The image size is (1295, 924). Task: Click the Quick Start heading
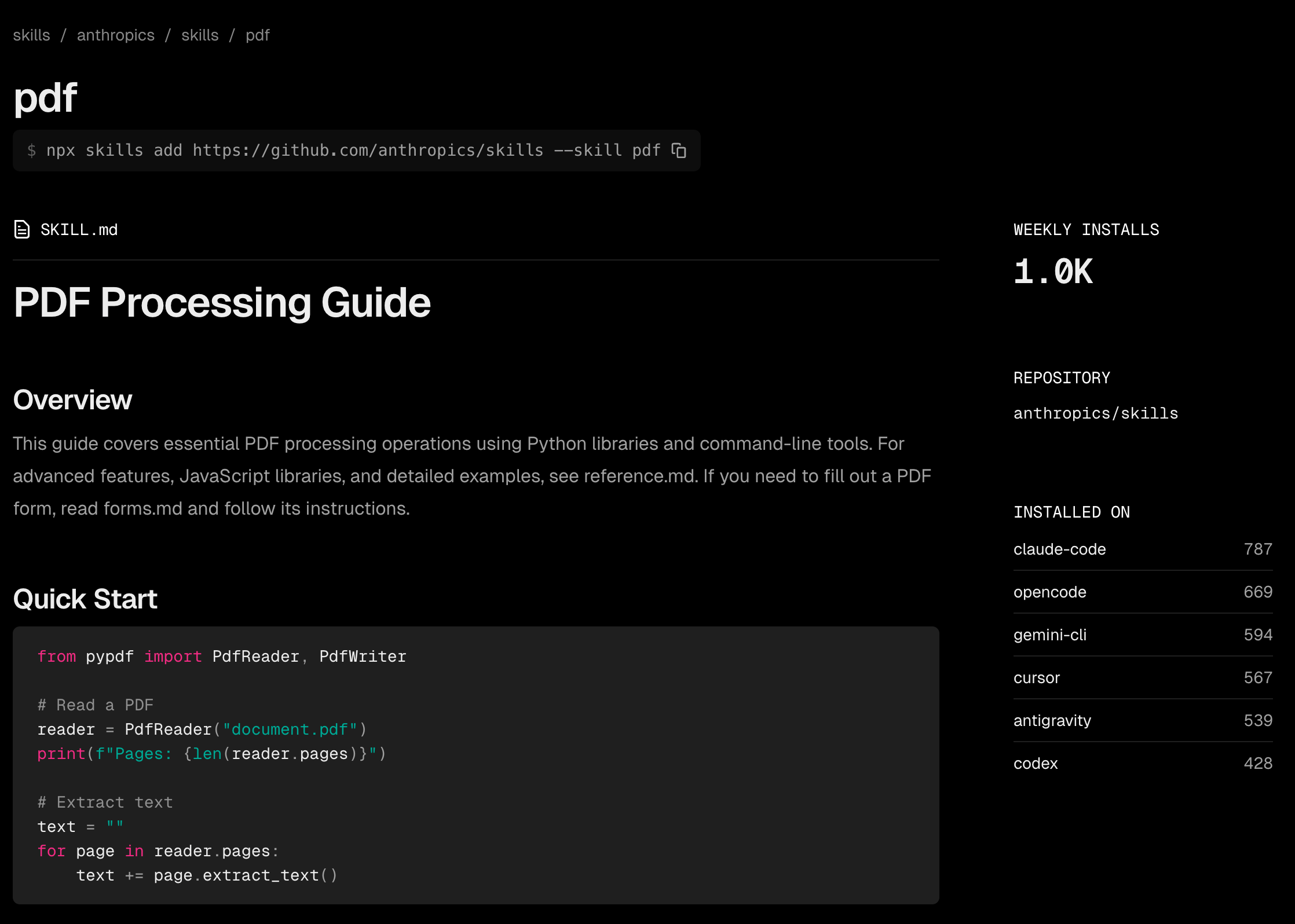pos(85,599)
